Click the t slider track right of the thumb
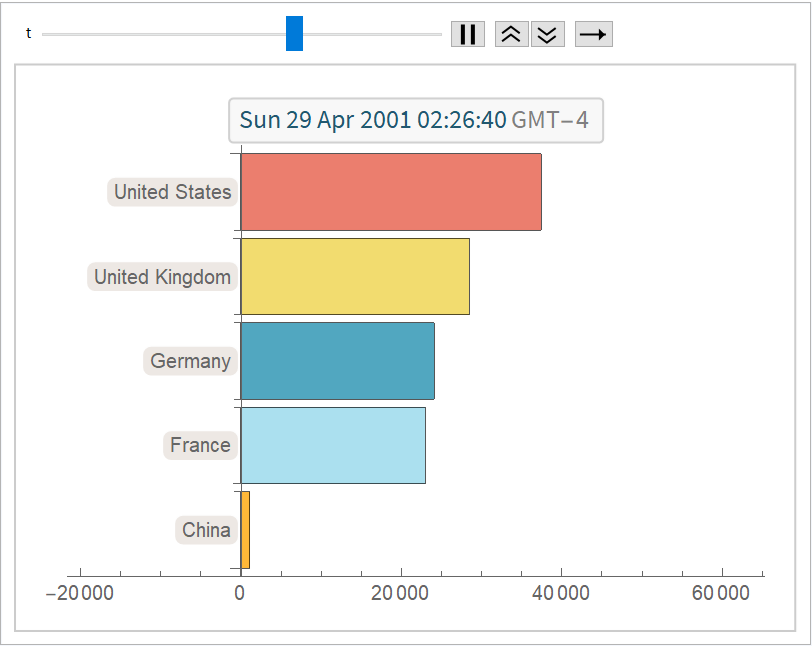The height and width of the screenshot is (648, 812). click(370, 34)
